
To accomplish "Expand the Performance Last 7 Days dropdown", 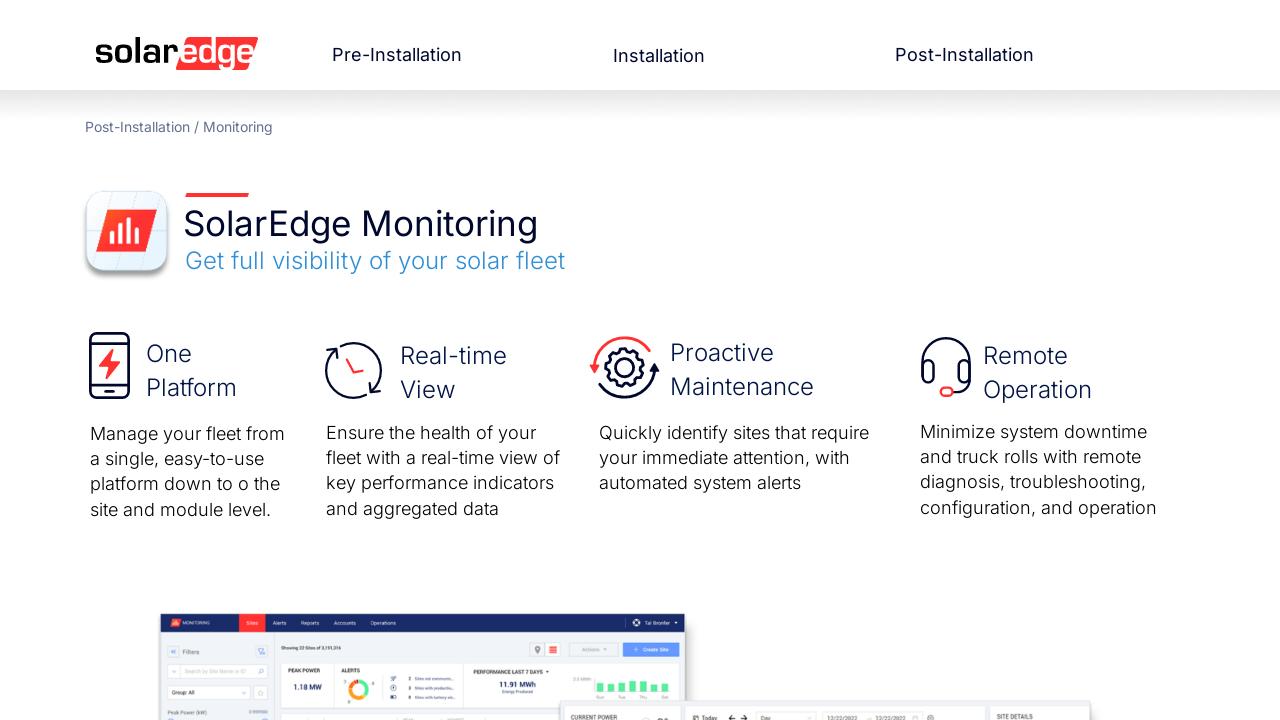I will click(547, 671).
